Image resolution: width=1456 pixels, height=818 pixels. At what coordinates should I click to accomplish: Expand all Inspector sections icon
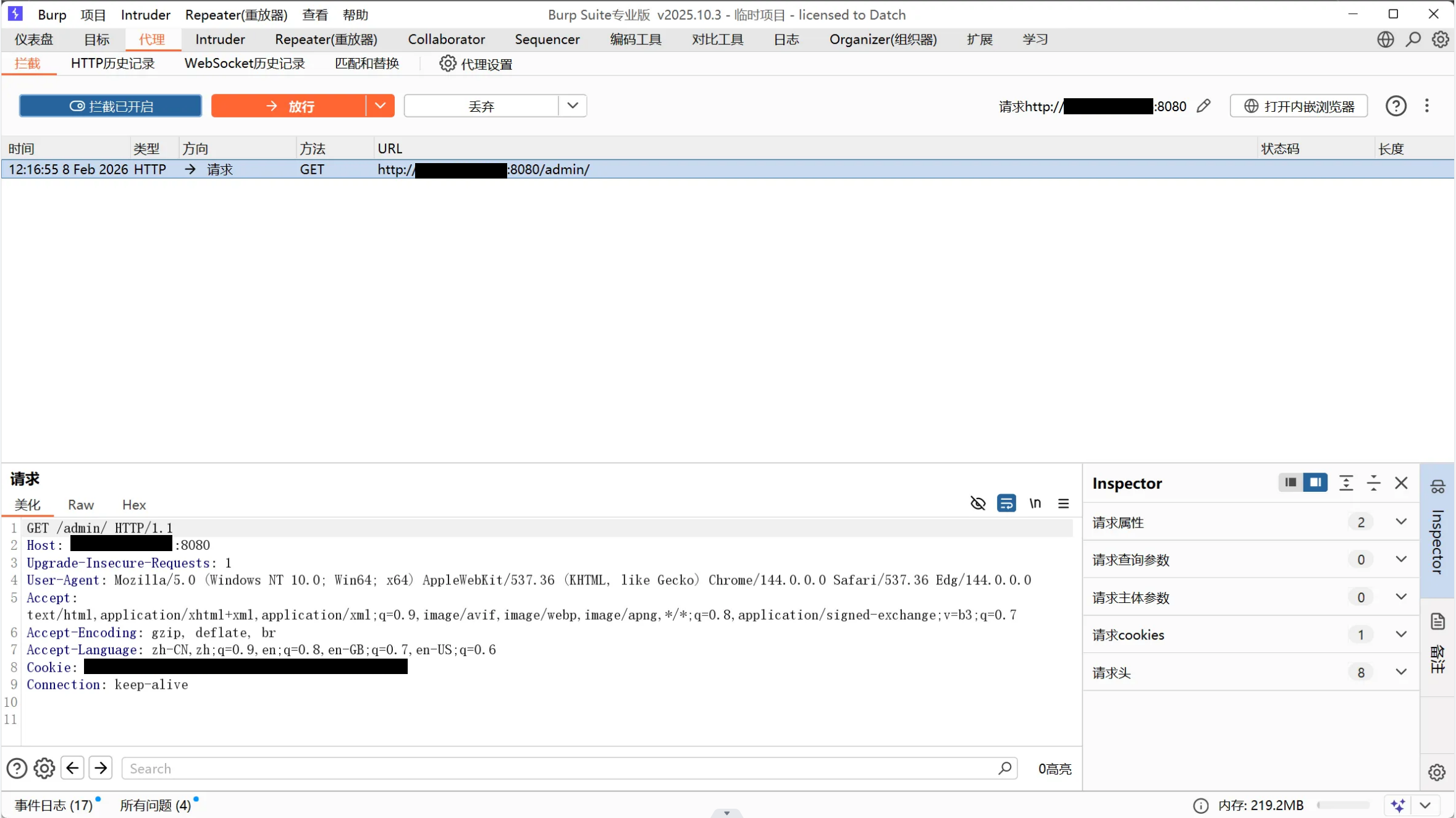(1346, 483)
